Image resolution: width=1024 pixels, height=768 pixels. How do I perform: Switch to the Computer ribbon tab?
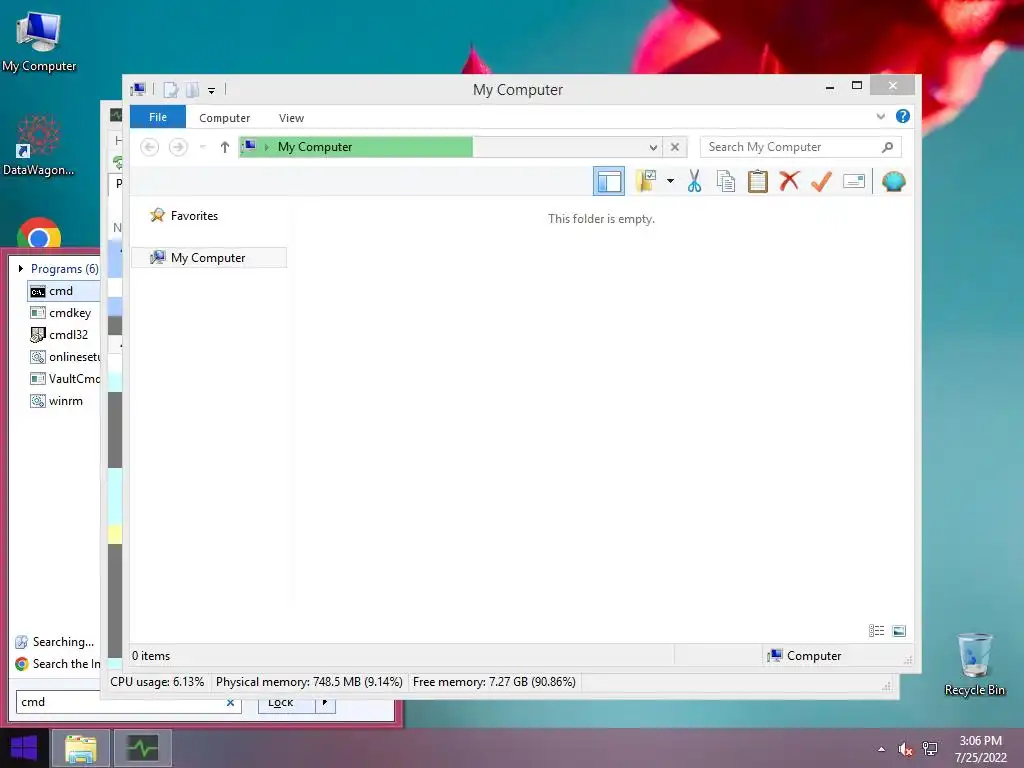coord(225,118)
